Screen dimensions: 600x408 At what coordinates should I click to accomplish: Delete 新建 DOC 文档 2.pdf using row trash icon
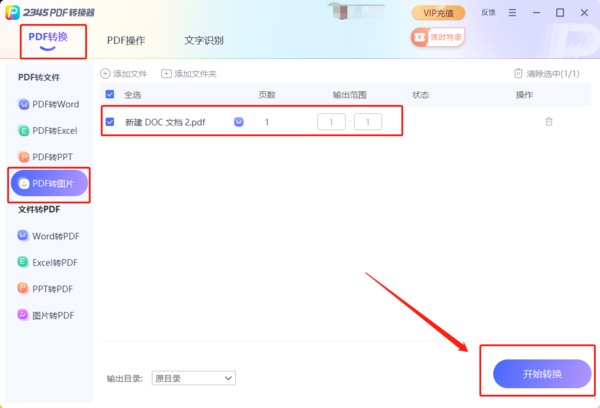coord(549,122)
